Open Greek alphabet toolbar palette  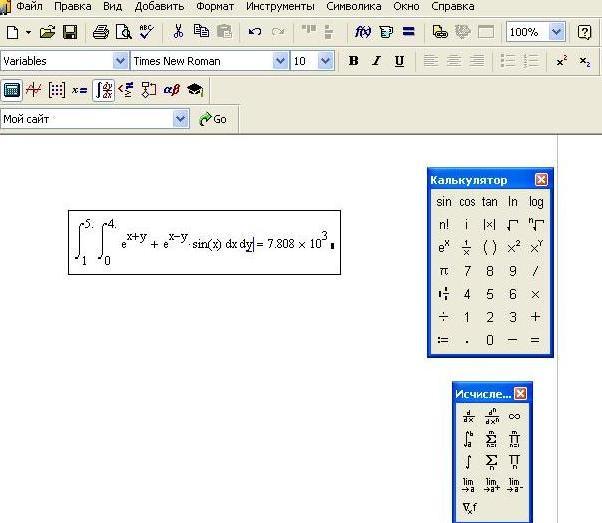point(172,90)
